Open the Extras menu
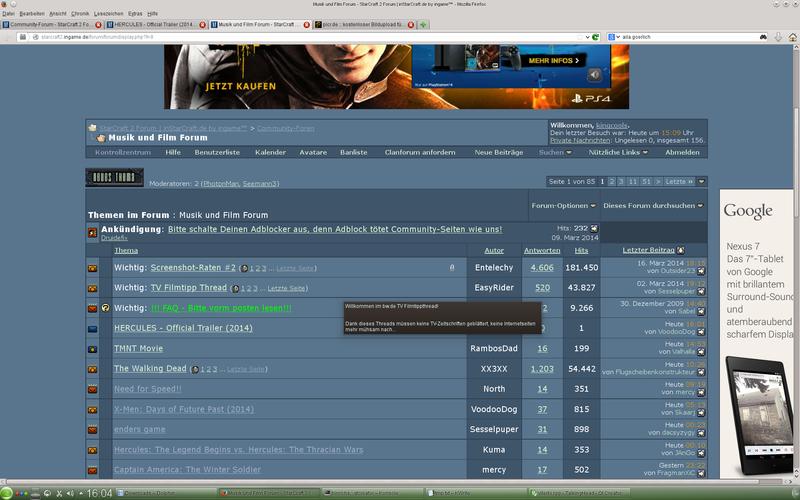Image resolution: width=800 pixels, height=500 pixels. click(x=135, y=13)
